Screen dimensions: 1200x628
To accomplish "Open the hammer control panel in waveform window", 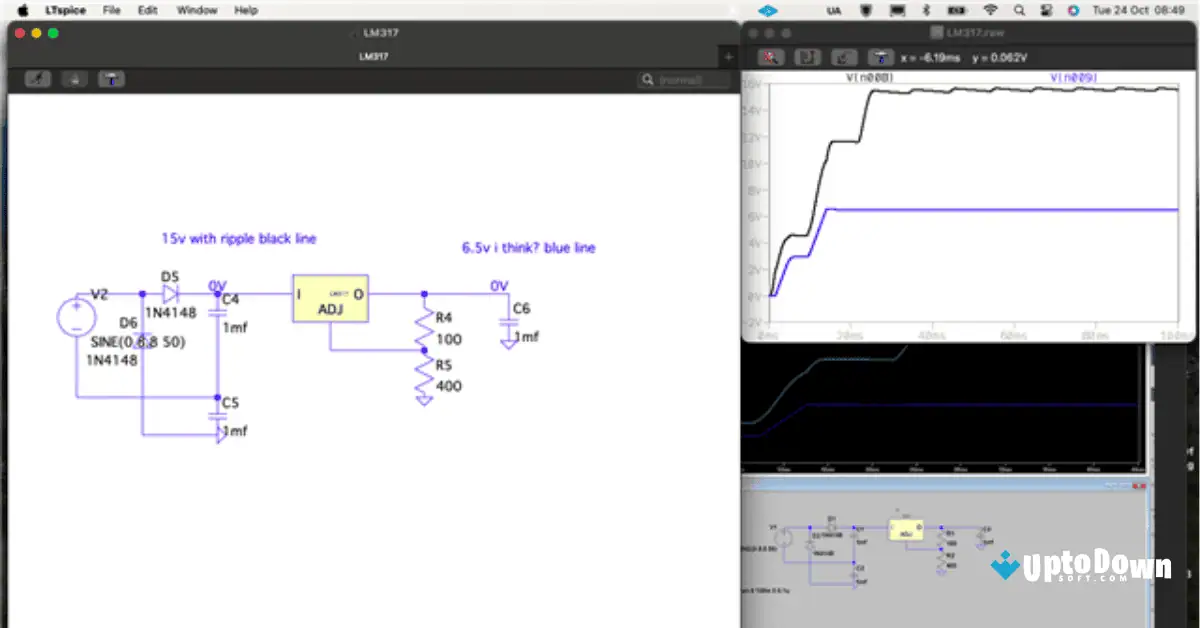I will (x=881, y=58).
